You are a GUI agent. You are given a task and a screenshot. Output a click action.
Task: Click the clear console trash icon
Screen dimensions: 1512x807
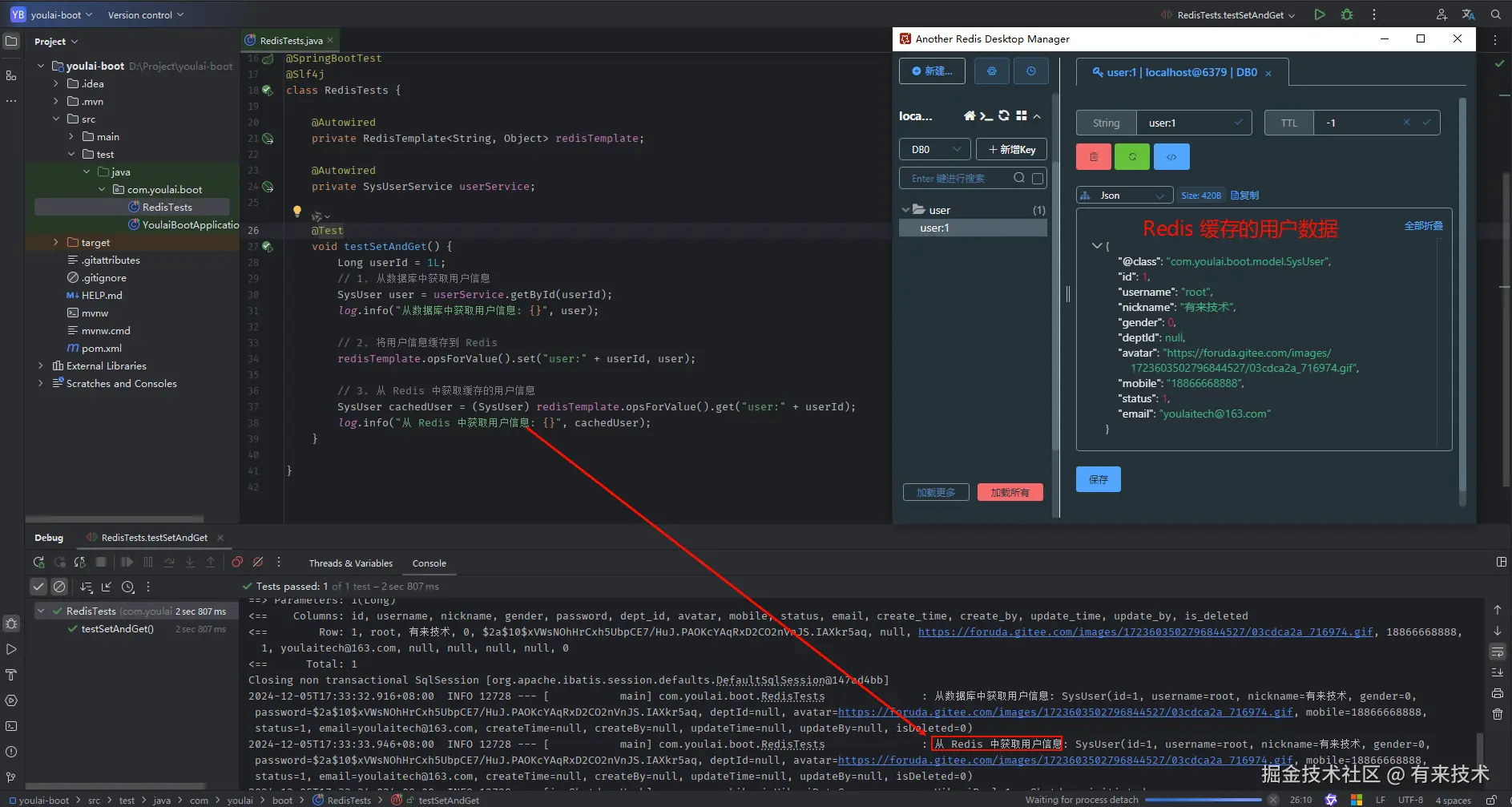point(1498,714)
